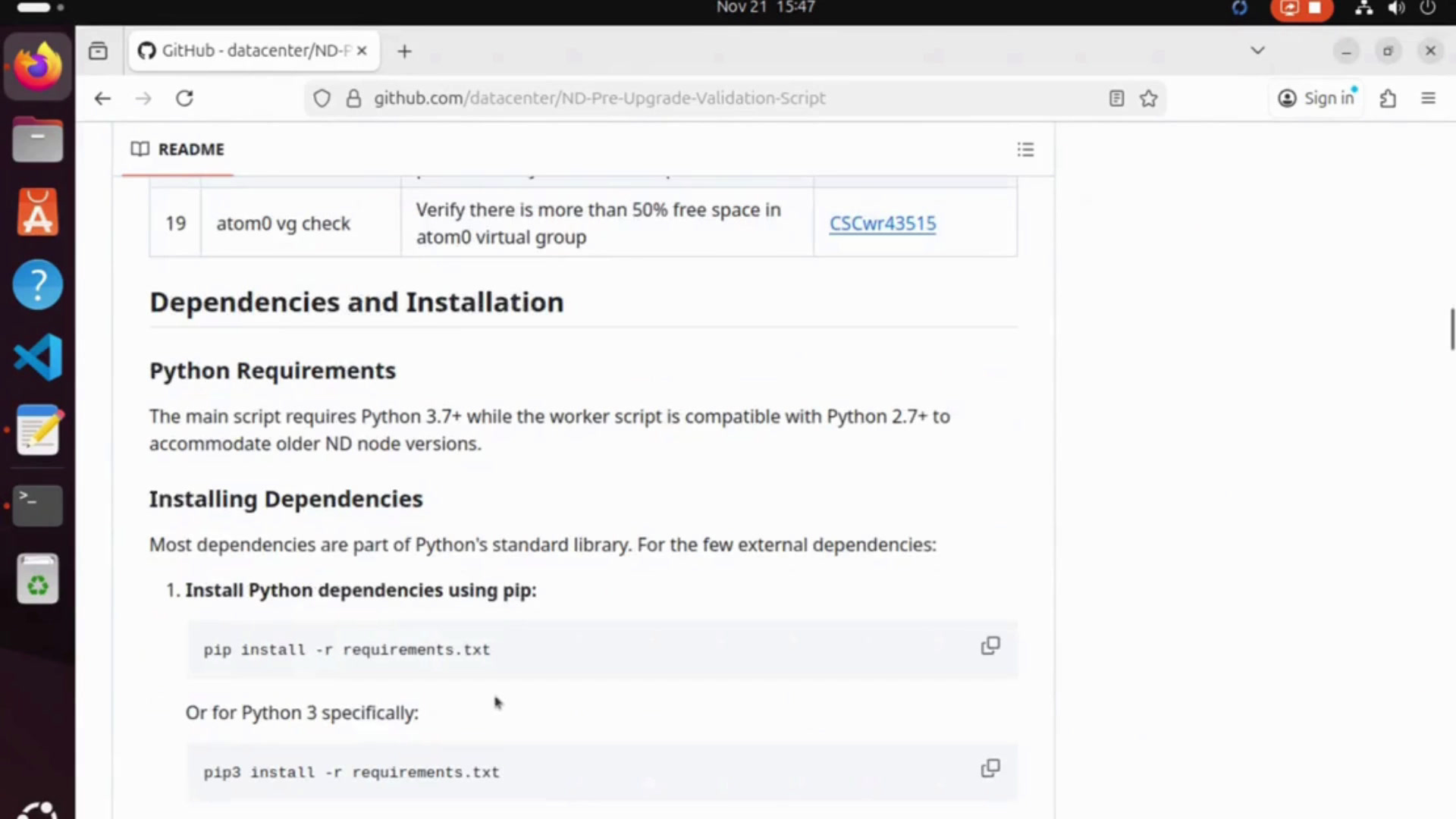Screen dimensions: 1456x819
Task: Launch Ubuntu Software from the dock
Action: coord(37,212)
